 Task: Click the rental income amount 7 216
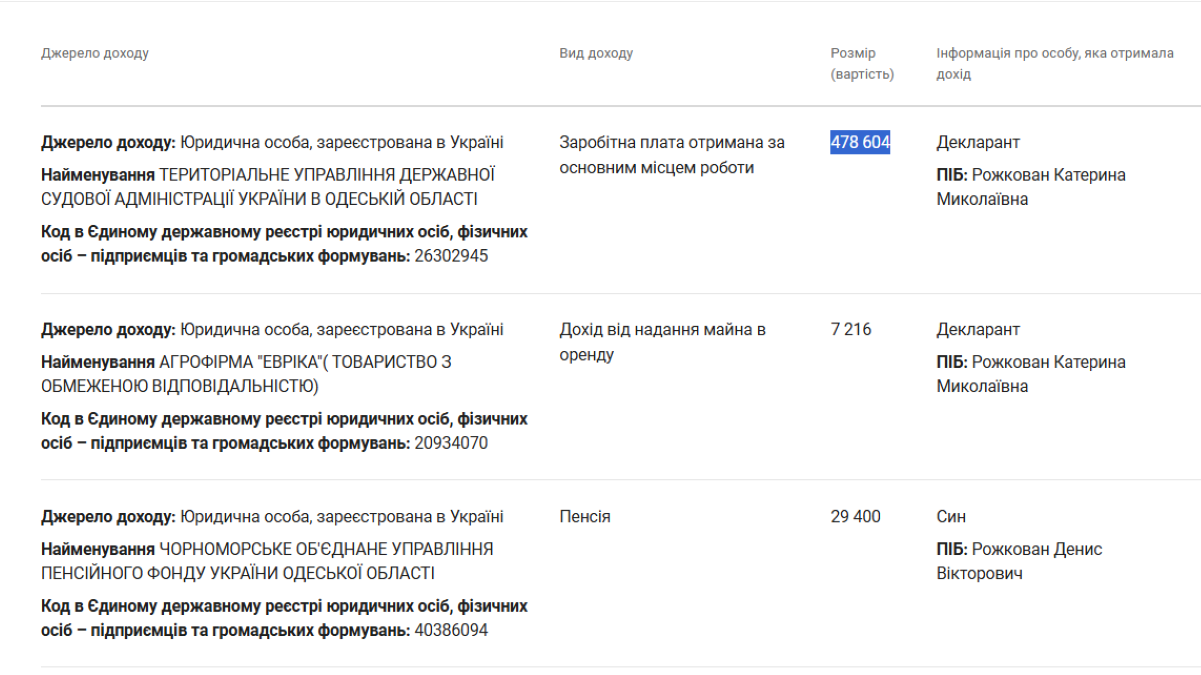click(x=851, y=329)
